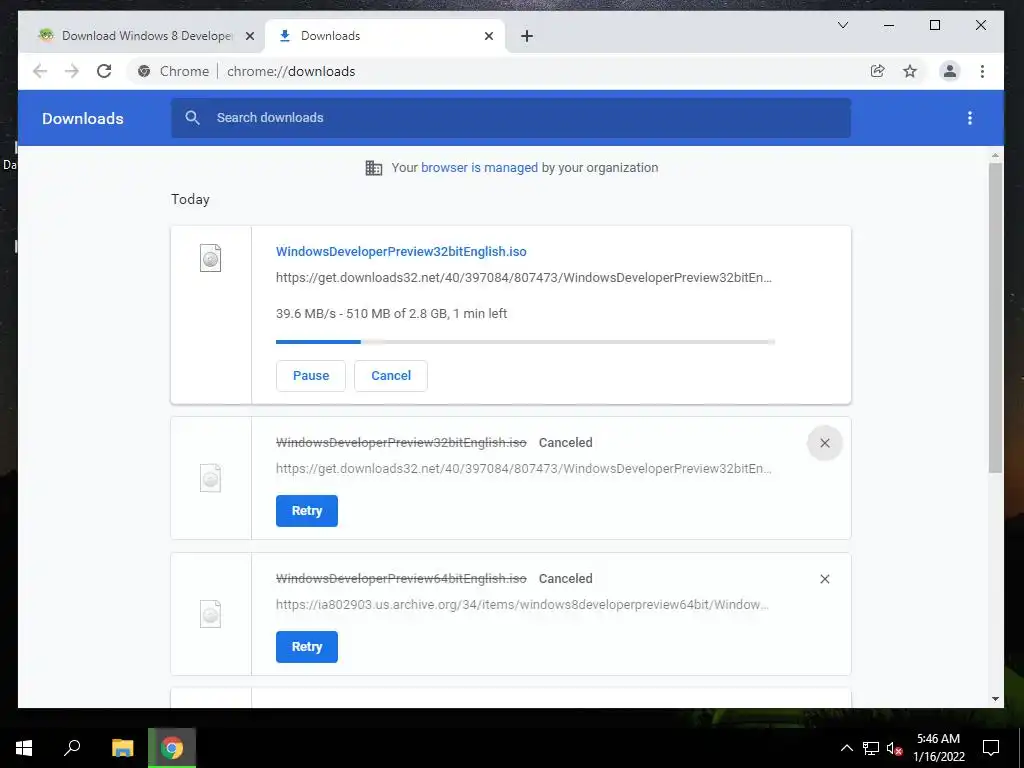Open the Windows Start menu
The height and width of the screenshot is (768, 1024).
click(24, 748)
